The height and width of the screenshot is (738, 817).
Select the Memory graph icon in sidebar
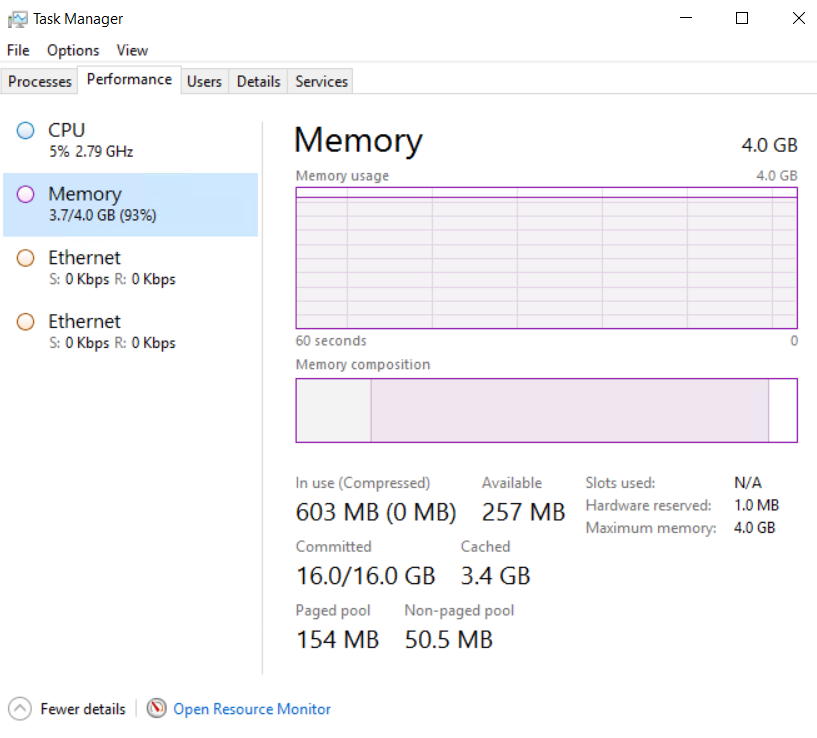[x=25, y=194]
